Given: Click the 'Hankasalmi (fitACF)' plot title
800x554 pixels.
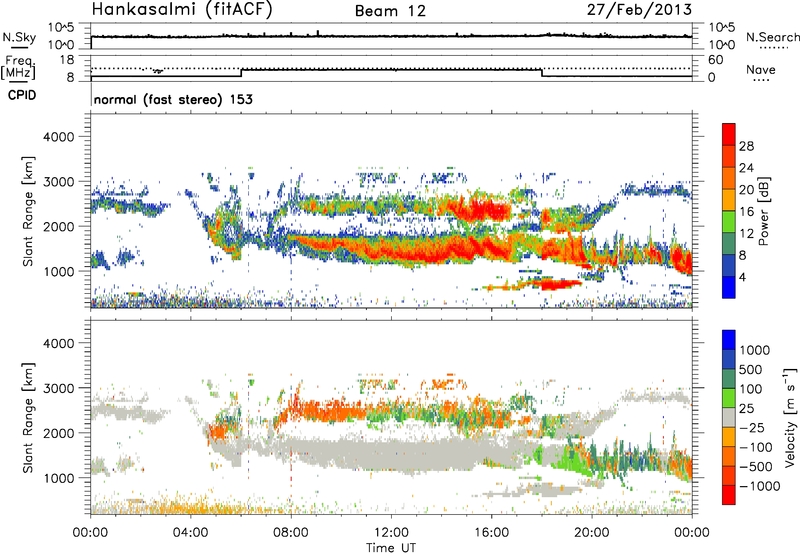Looking at the screenshot, I should (182, 9).
